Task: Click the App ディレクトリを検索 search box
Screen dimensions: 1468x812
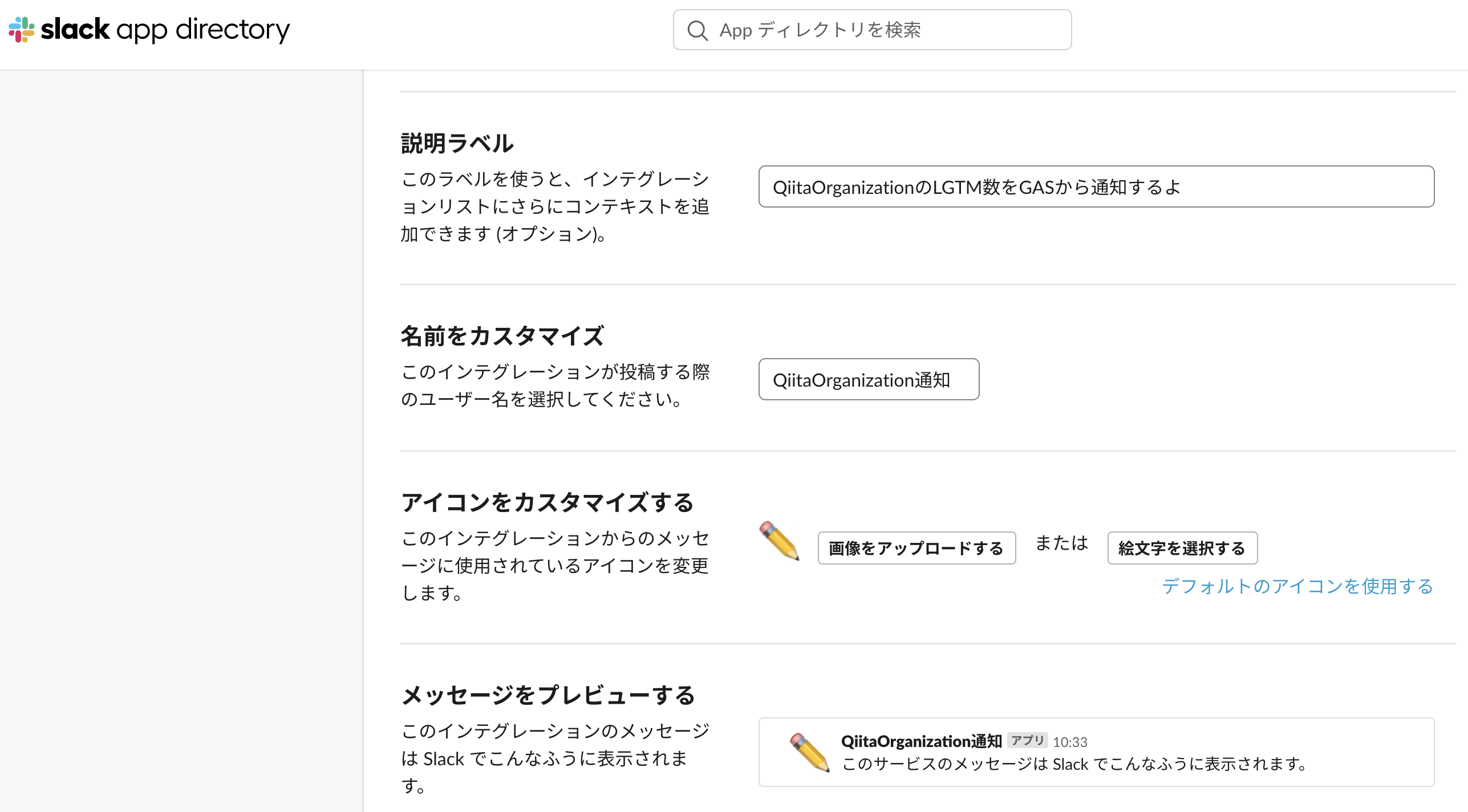Action: 873,30
